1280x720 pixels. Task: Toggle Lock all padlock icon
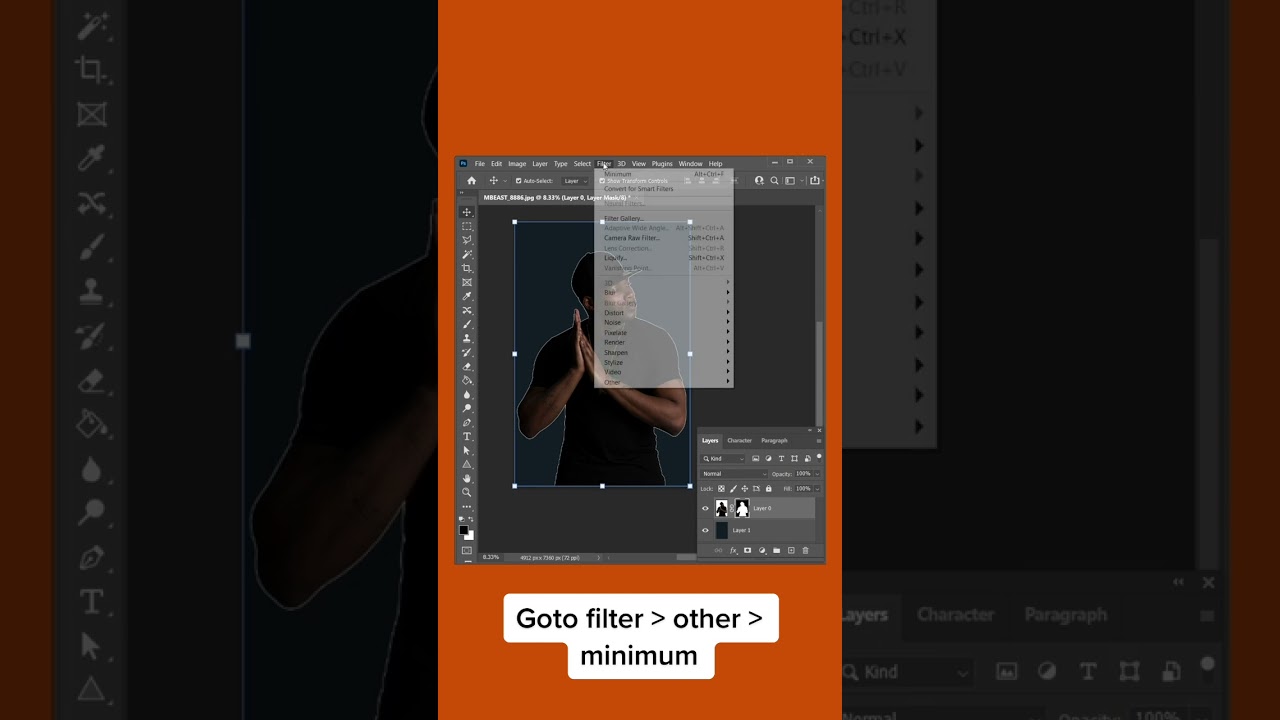(x=769, y=489)
